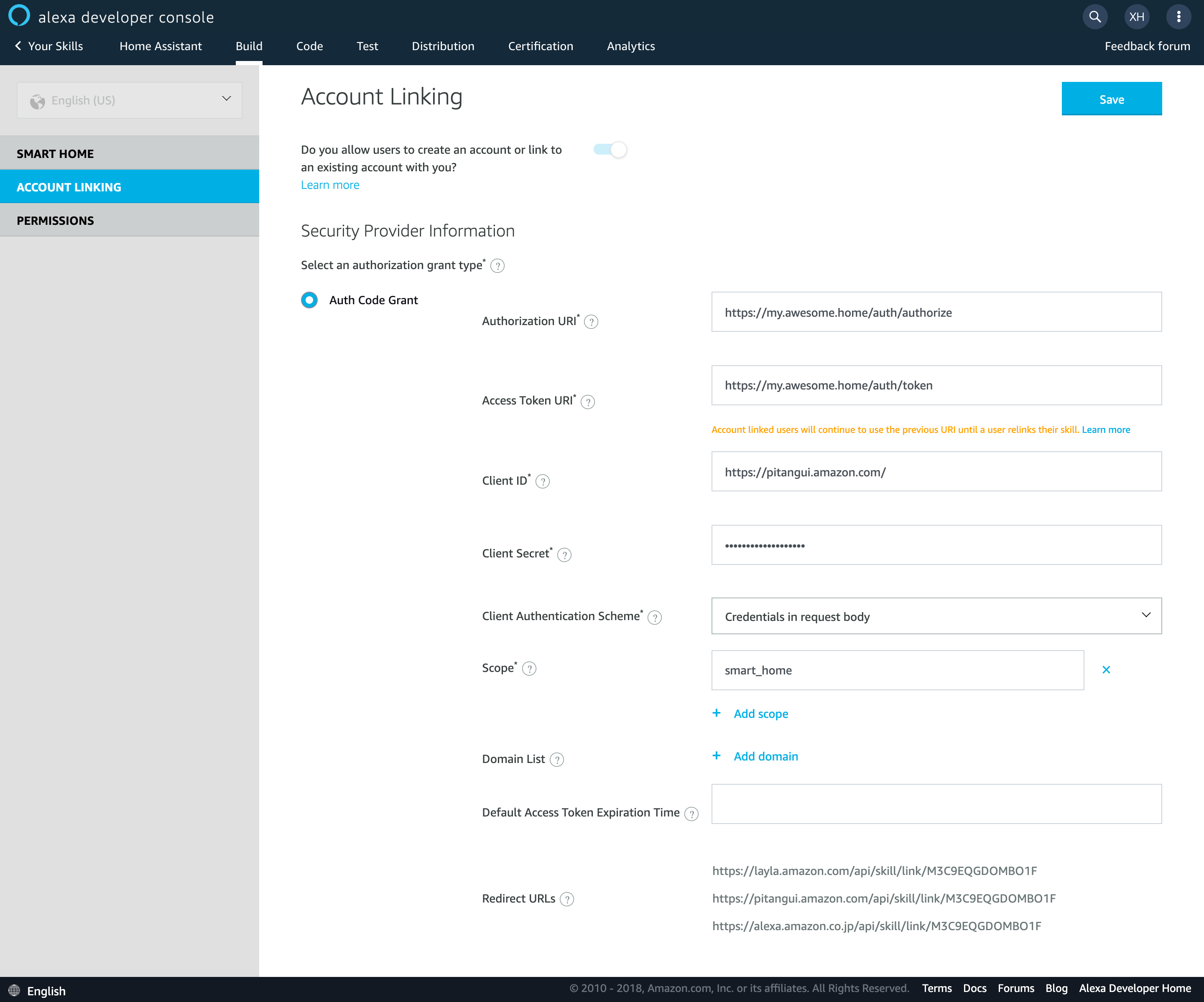Open the Scope help tooltip icon
The image size is (1204, 1002).
pos(529,669)
